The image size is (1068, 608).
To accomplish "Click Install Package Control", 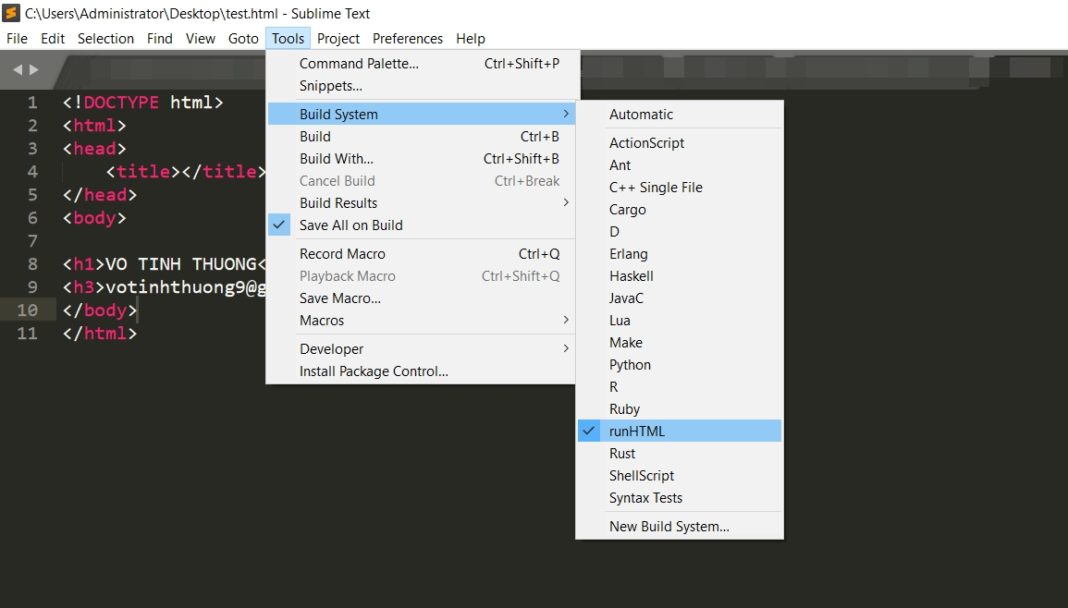I will [371, 370].
